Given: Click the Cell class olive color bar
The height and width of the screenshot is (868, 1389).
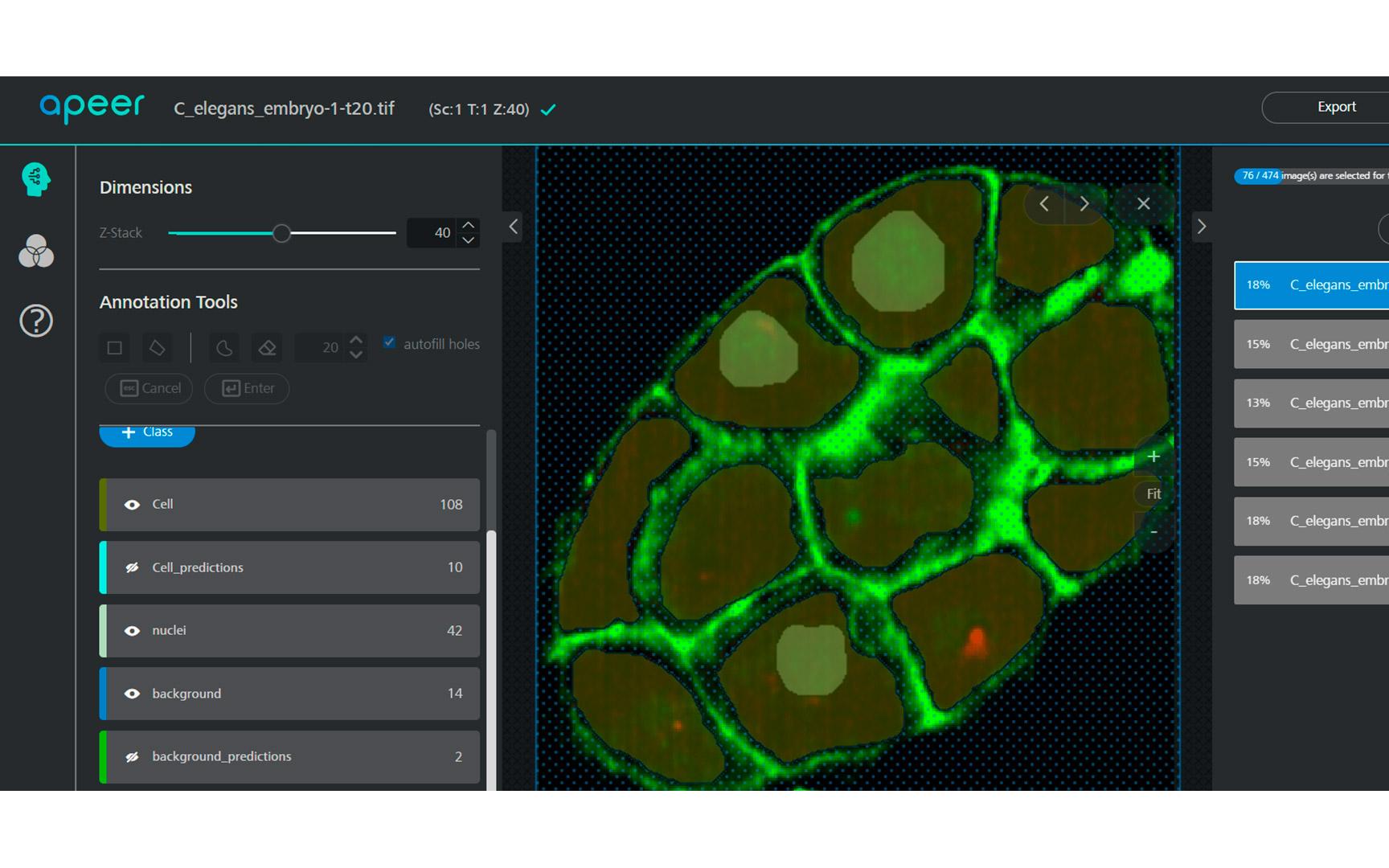Looking at the screenshot, I should coord(103,505).
